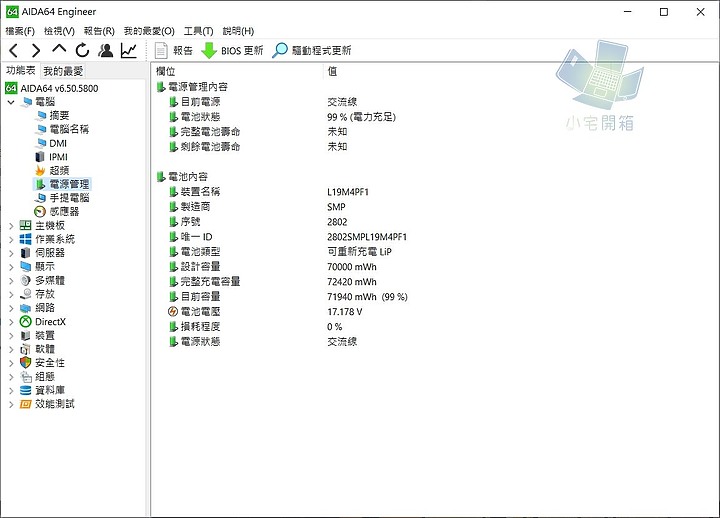Screen dimensions: 720x518
Task: Open the 我的最愛(O) menu
Action: [x=149, y=31]
